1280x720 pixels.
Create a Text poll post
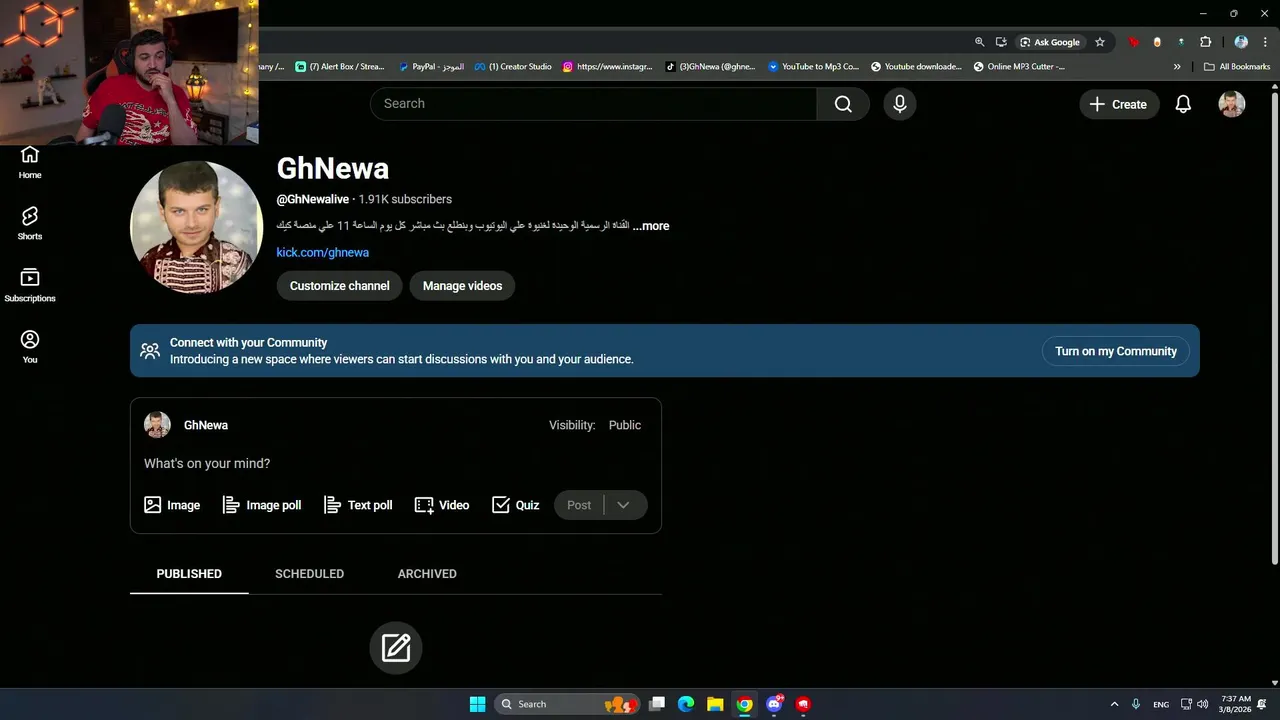pyautogui.click(x=358, y=505)
